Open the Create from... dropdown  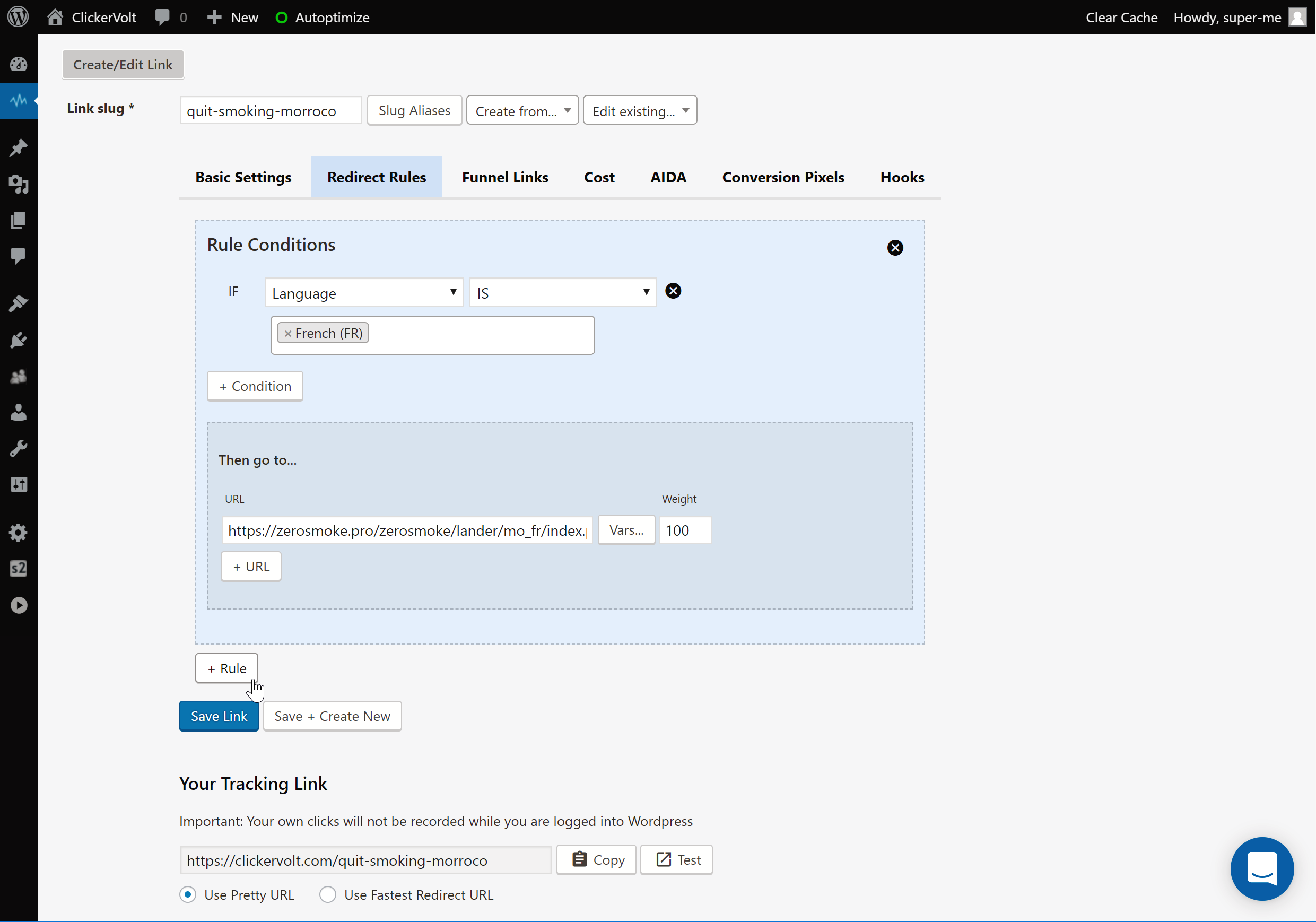pos(522,110)
